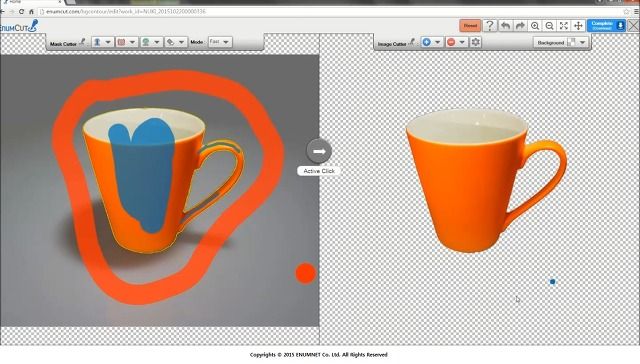Expand the red minus tool dropdown
The image size is (640, 364).
(x=462, y=42)
